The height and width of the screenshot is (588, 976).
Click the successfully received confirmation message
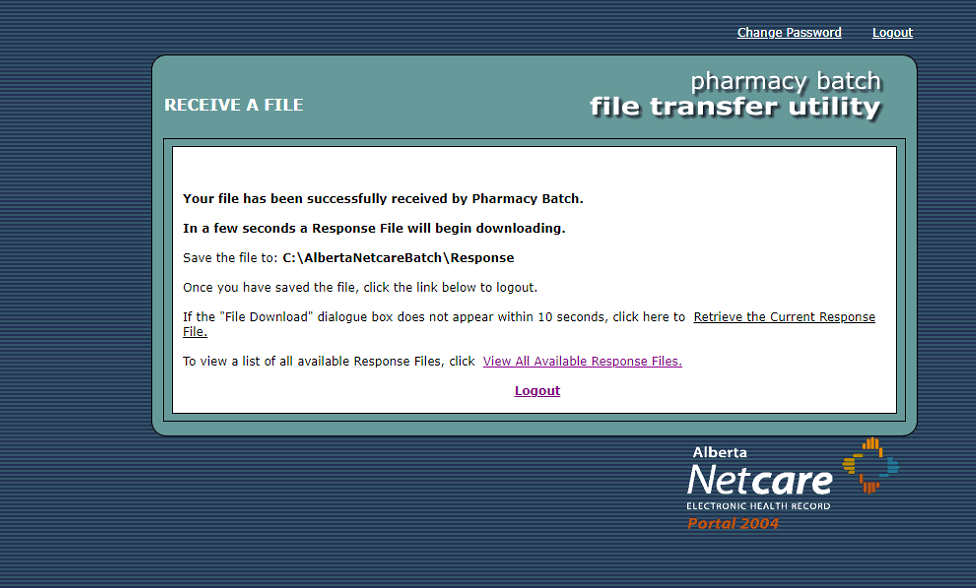tap(383, 199)
